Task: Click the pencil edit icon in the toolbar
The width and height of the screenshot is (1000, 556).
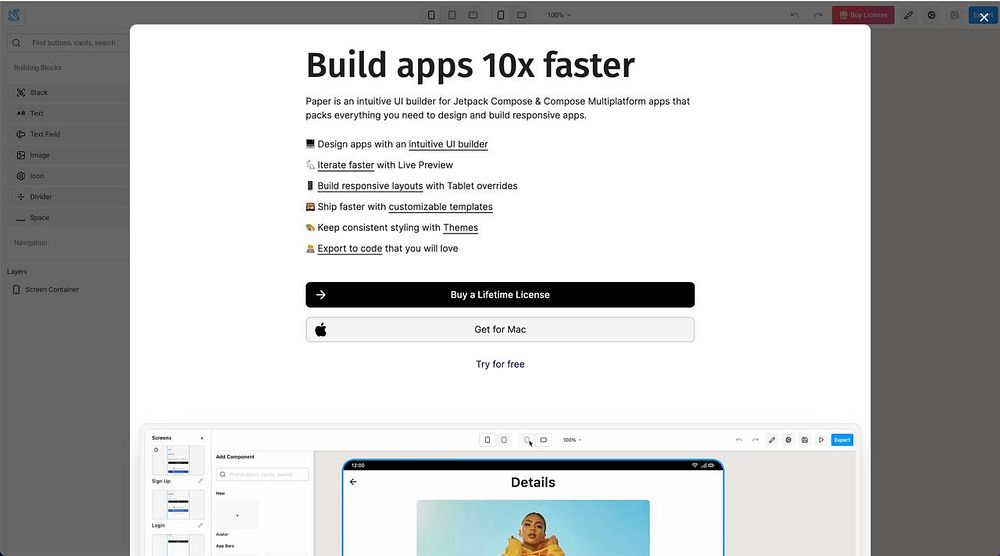Action: tap(908, 15)
